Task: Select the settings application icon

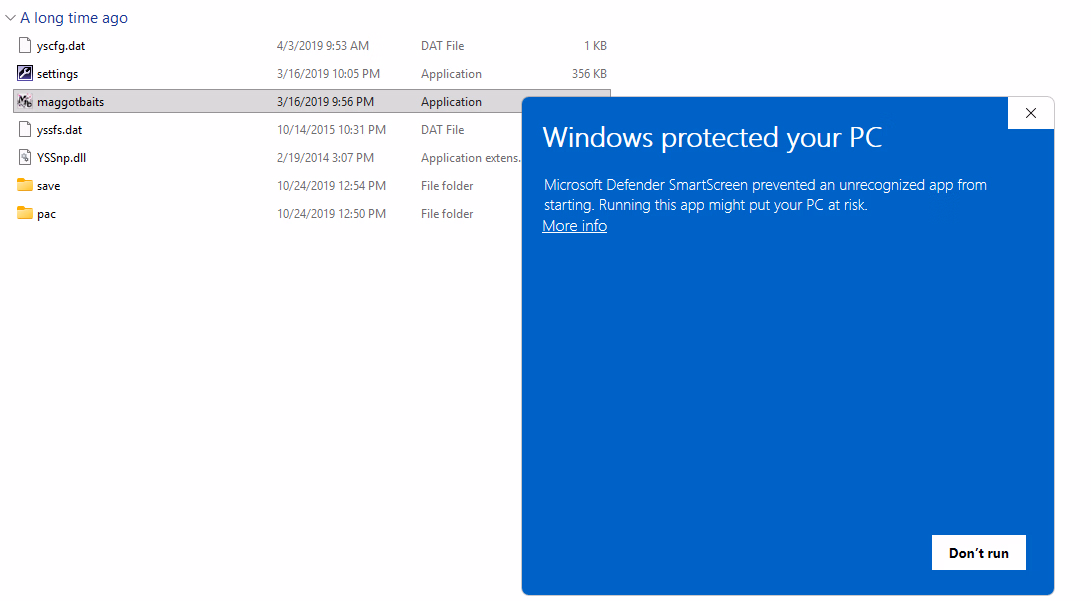Action: [x=25, y=73]
